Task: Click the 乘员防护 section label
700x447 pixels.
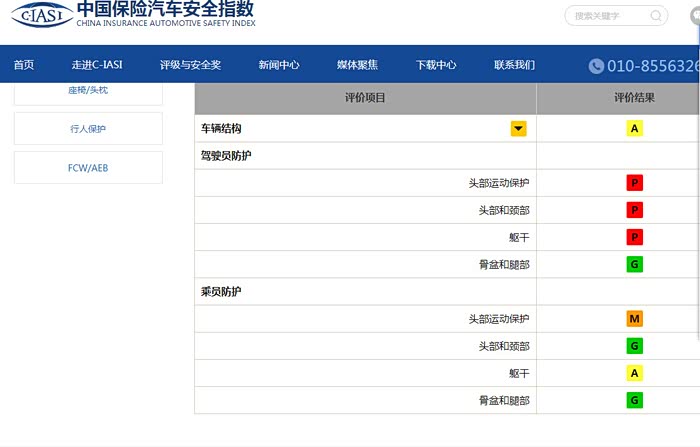Action: point(221,292)
